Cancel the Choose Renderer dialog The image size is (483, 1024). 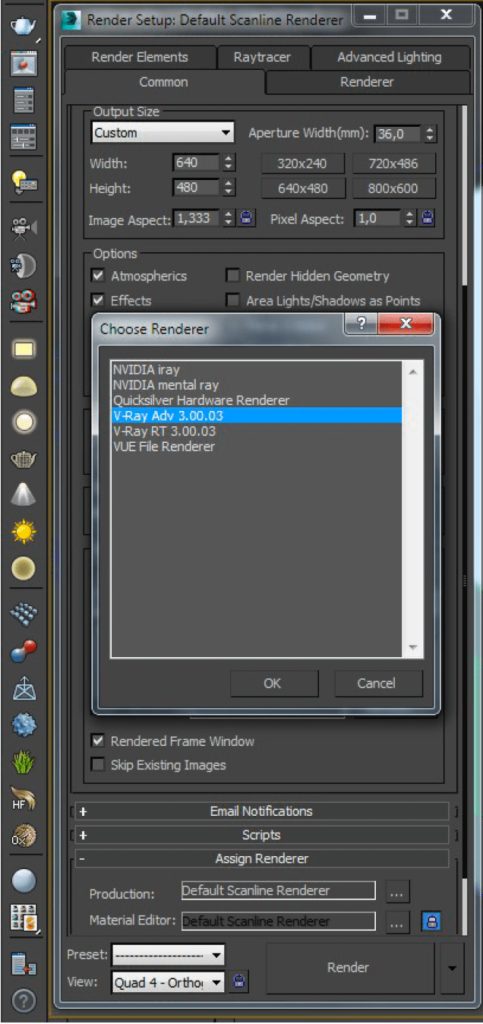tap(377, 683)
